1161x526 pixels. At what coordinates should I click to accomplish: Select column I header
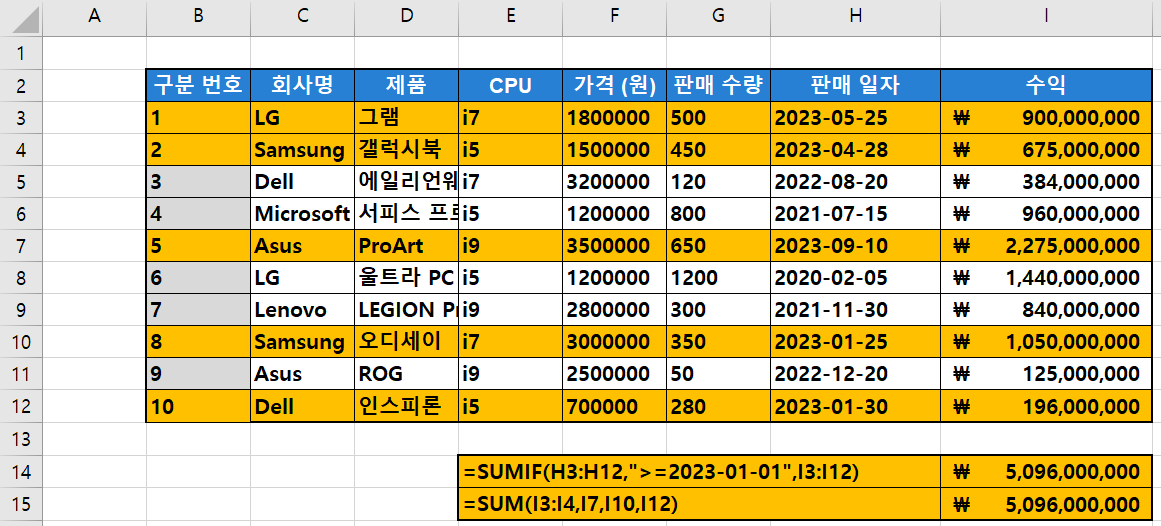(1046, 18)
